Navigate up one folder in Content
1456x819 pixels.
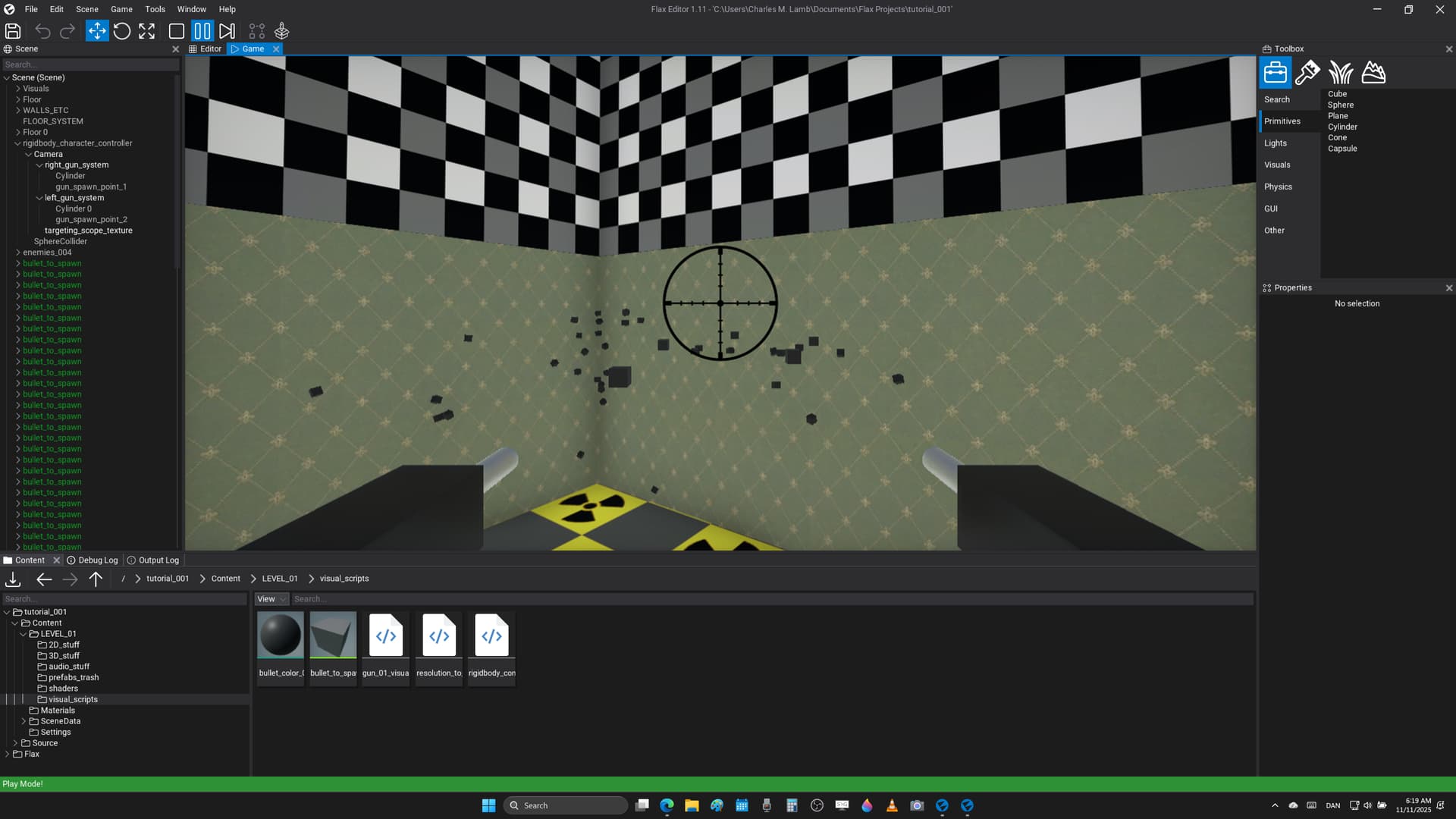coord(96,579)
